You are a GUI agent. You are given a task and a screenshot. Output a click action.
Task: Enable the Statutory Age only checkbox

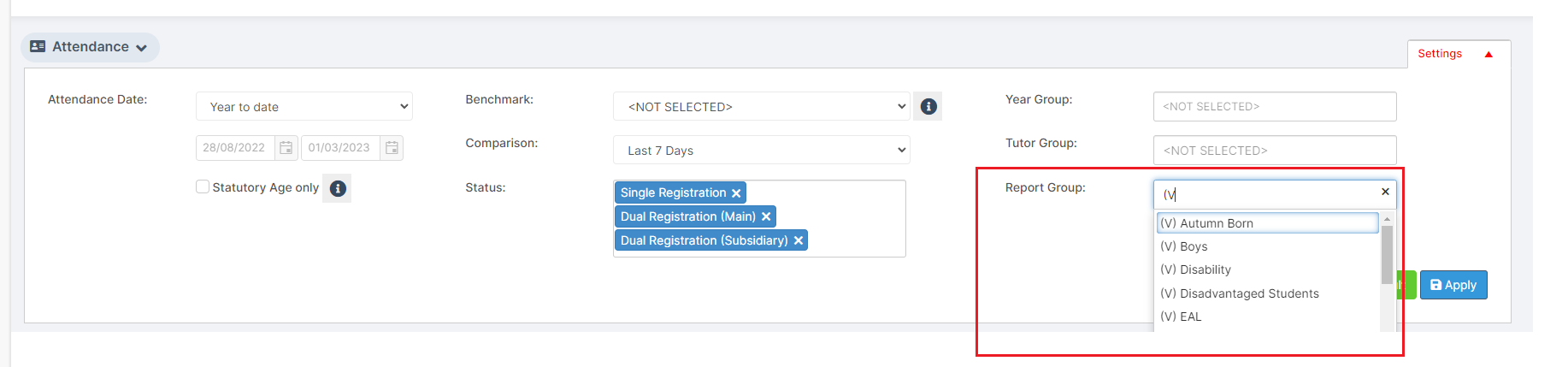pos(203,186)
